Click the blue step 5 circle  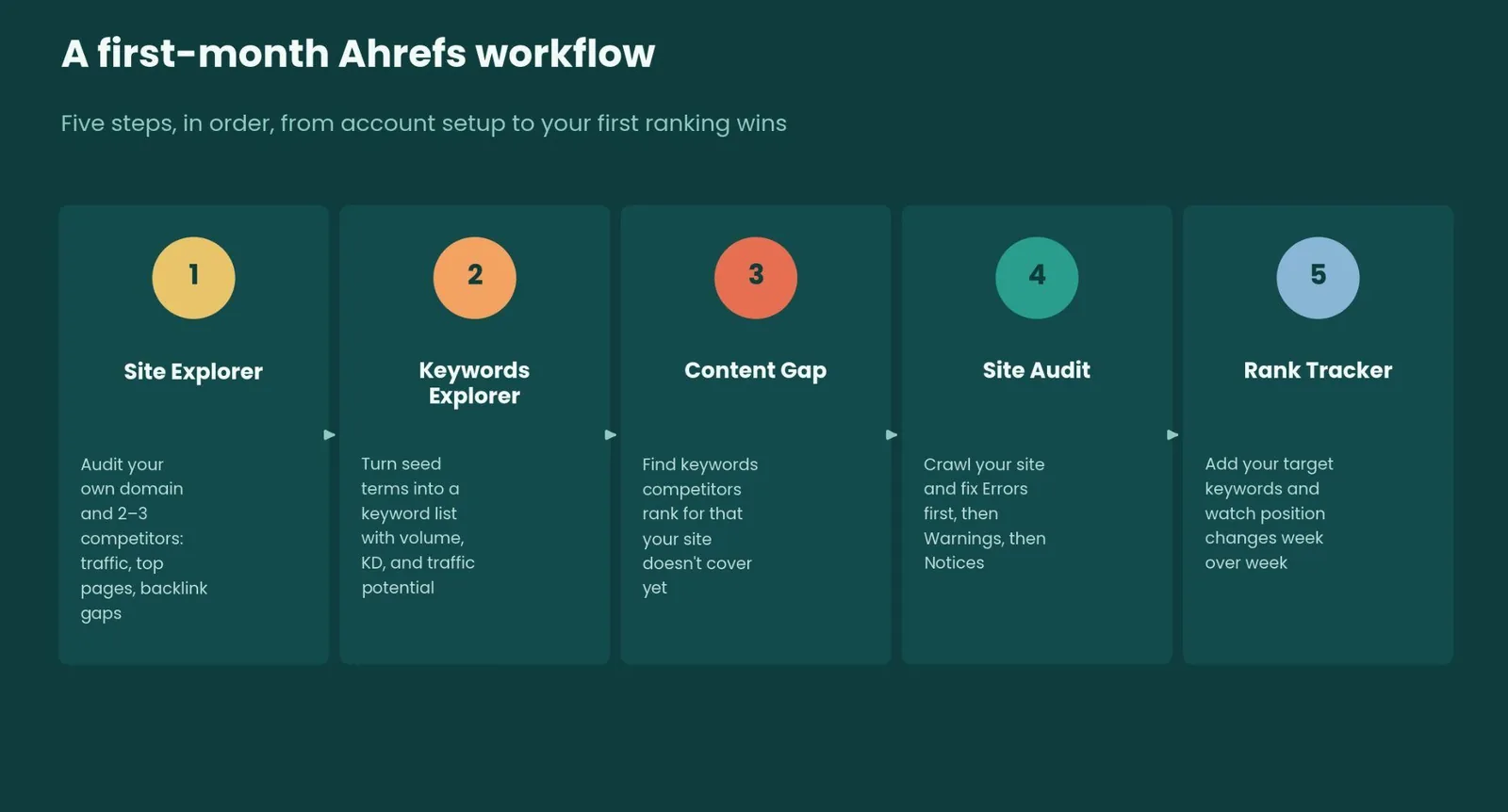(x=1318, y=278)
